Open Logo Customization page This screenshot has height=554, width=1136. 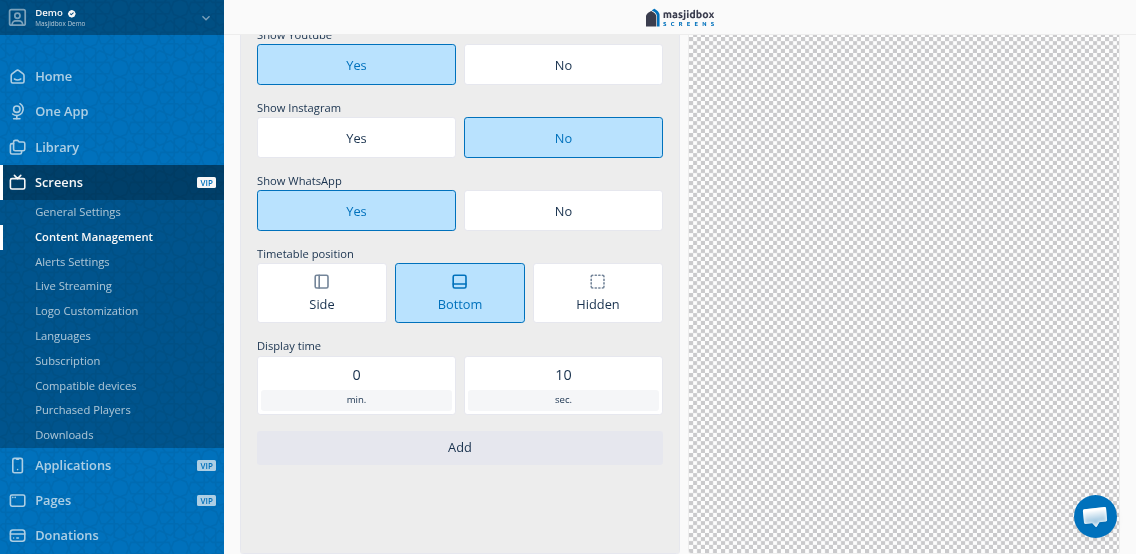pyautogui.click(x=86, y=311)
